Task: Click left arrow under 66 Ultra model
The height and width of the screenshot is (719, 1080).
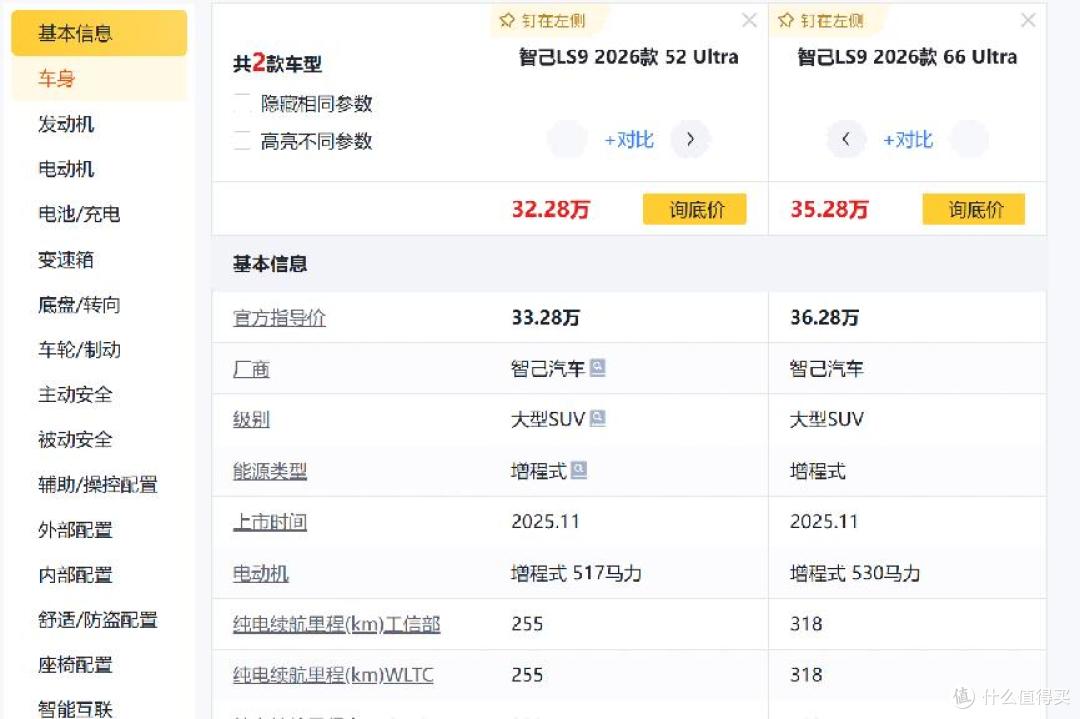Action: coord(846,140)
